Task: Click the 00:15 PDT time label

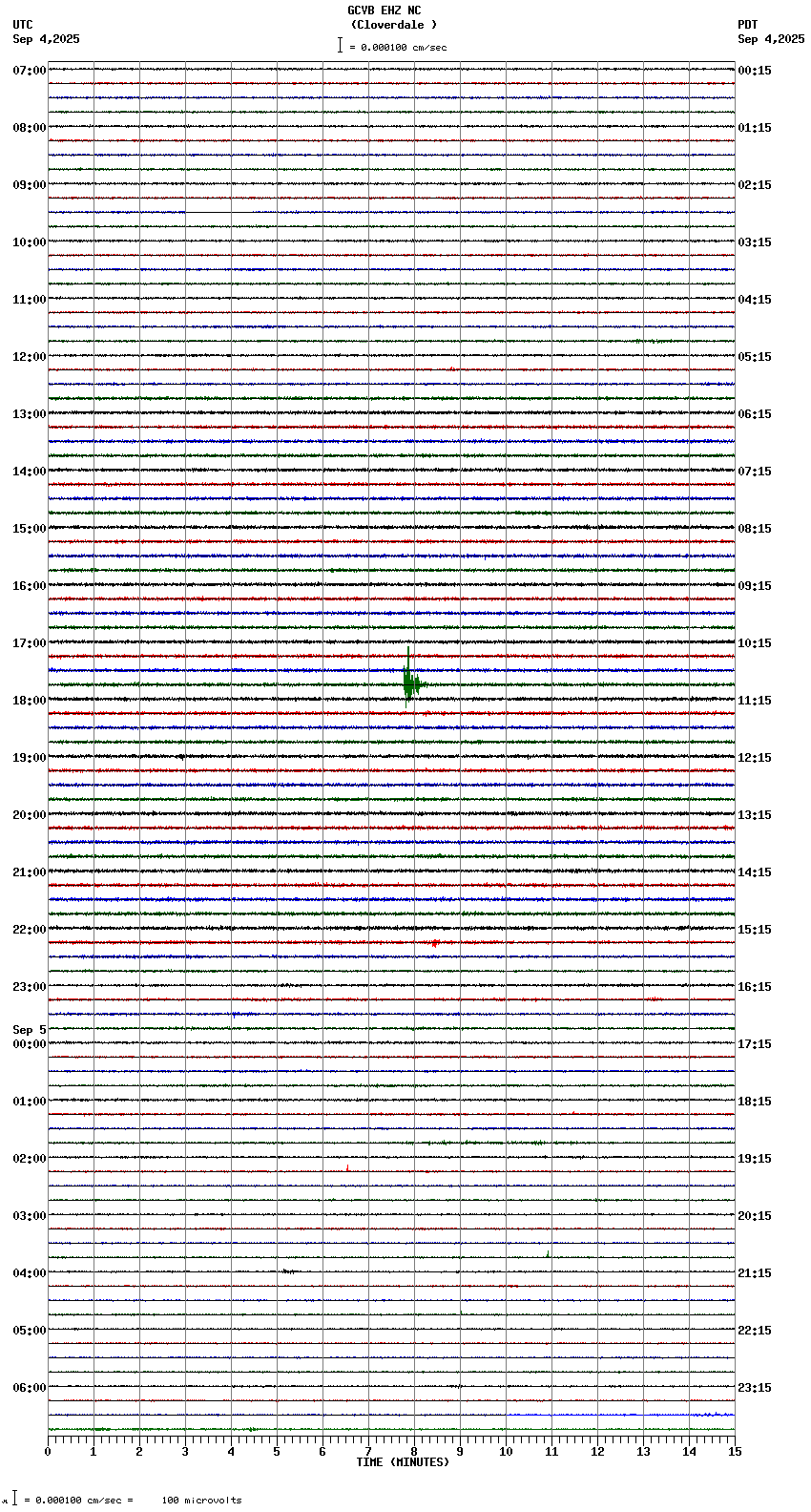Action: (755, 71)
